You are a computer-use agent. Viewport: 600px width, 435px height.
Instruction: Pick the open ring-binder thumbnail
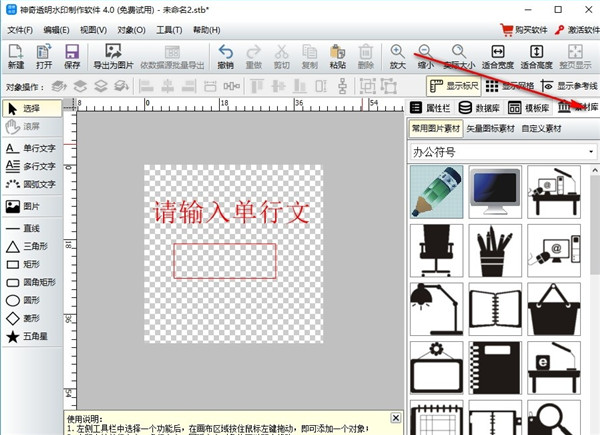[x=495, y=309]
